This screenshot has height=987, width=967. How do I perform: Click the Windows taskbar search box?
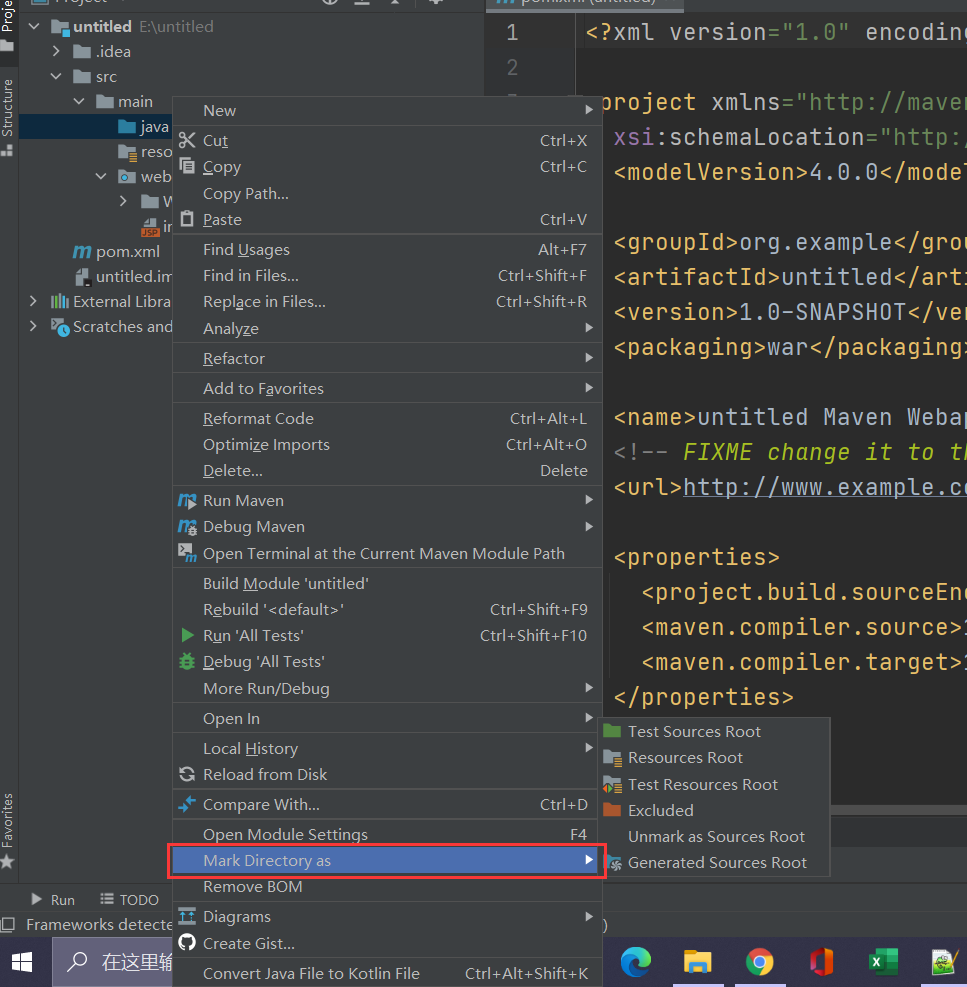(x=113, y=962)
